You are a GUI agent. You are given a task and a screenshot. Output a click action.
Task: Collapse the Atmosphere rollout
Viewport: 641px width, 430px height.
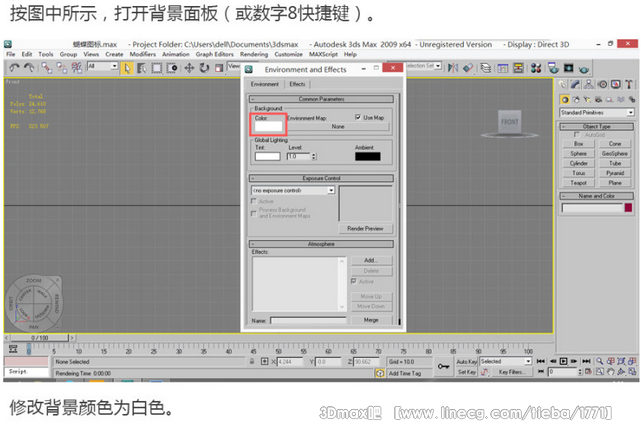tap(321, 244)
